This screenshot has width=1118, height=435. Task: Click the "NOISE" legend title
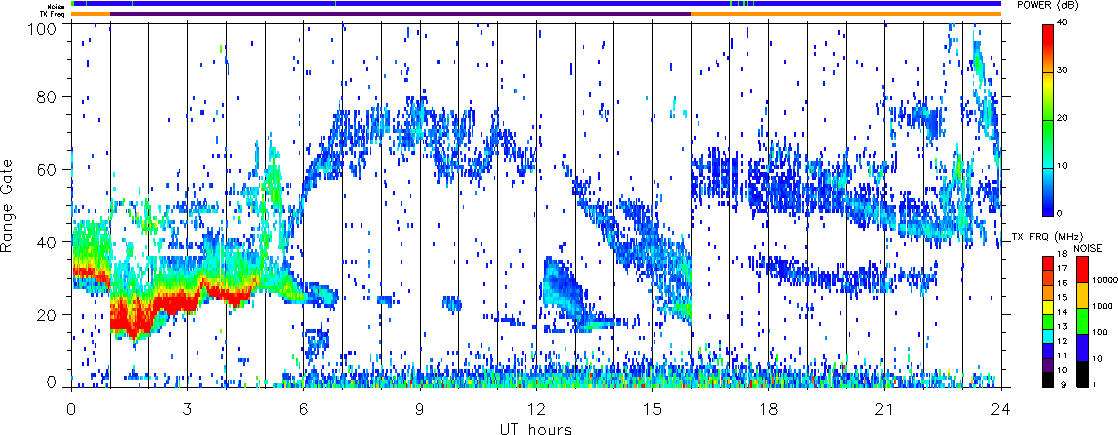(1088, 248)
